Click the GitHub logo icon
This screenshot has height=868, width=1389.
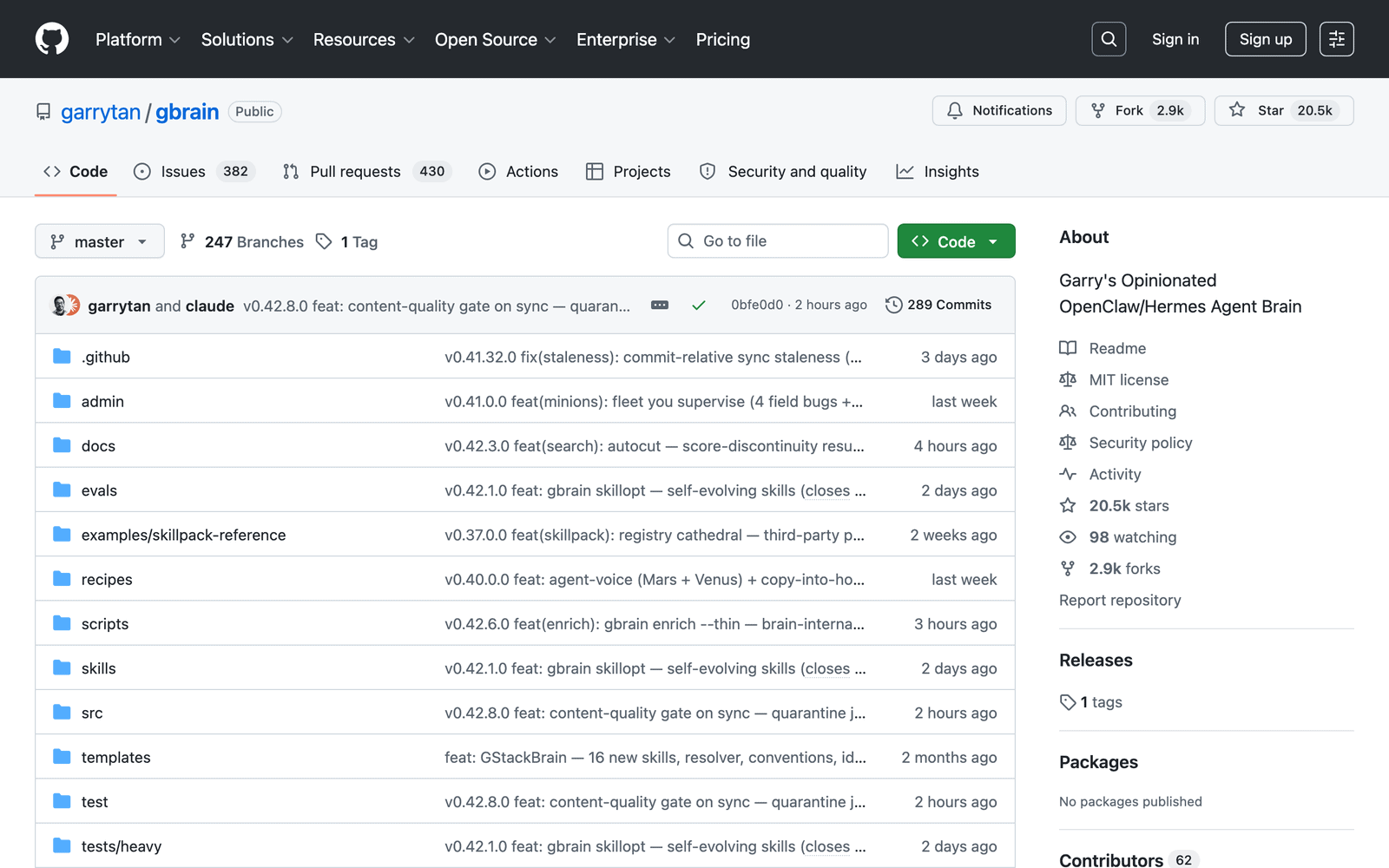pos(52,39)
